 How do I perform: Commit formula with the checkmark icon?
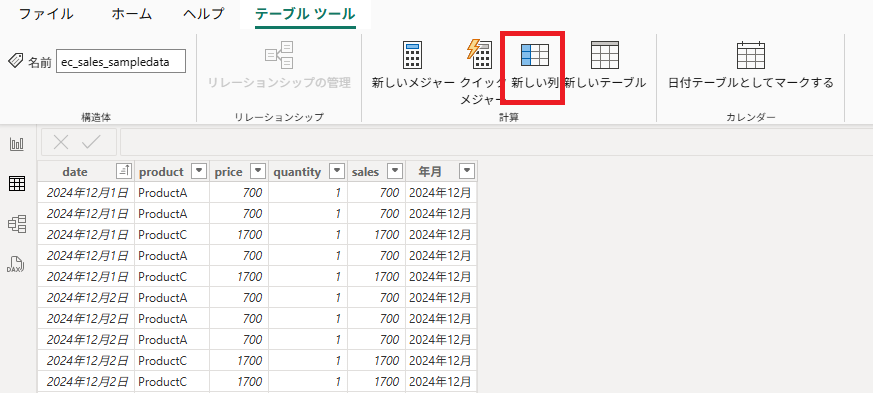[91, 143]
